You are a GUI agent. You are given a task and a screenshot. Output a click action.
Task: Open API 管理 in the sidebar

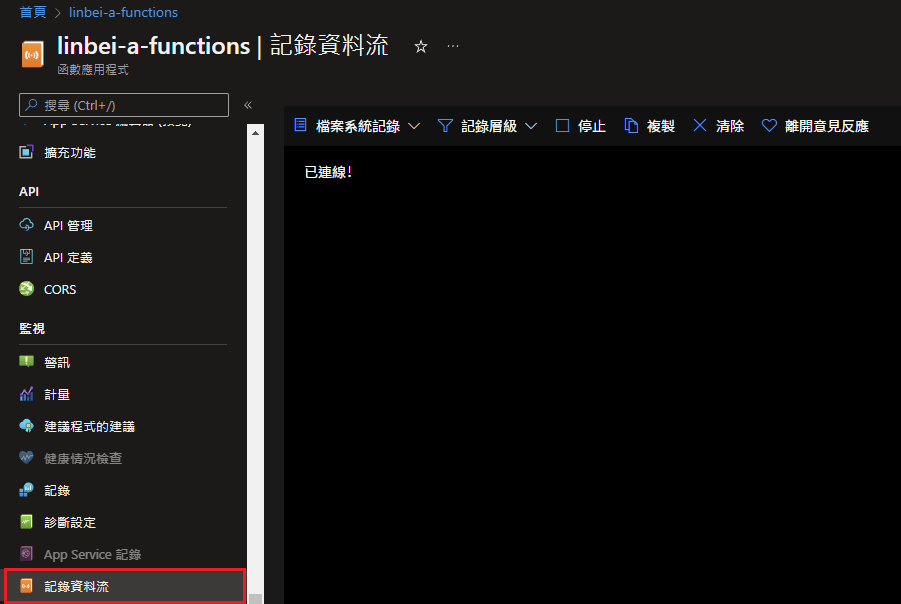[68, 226]
